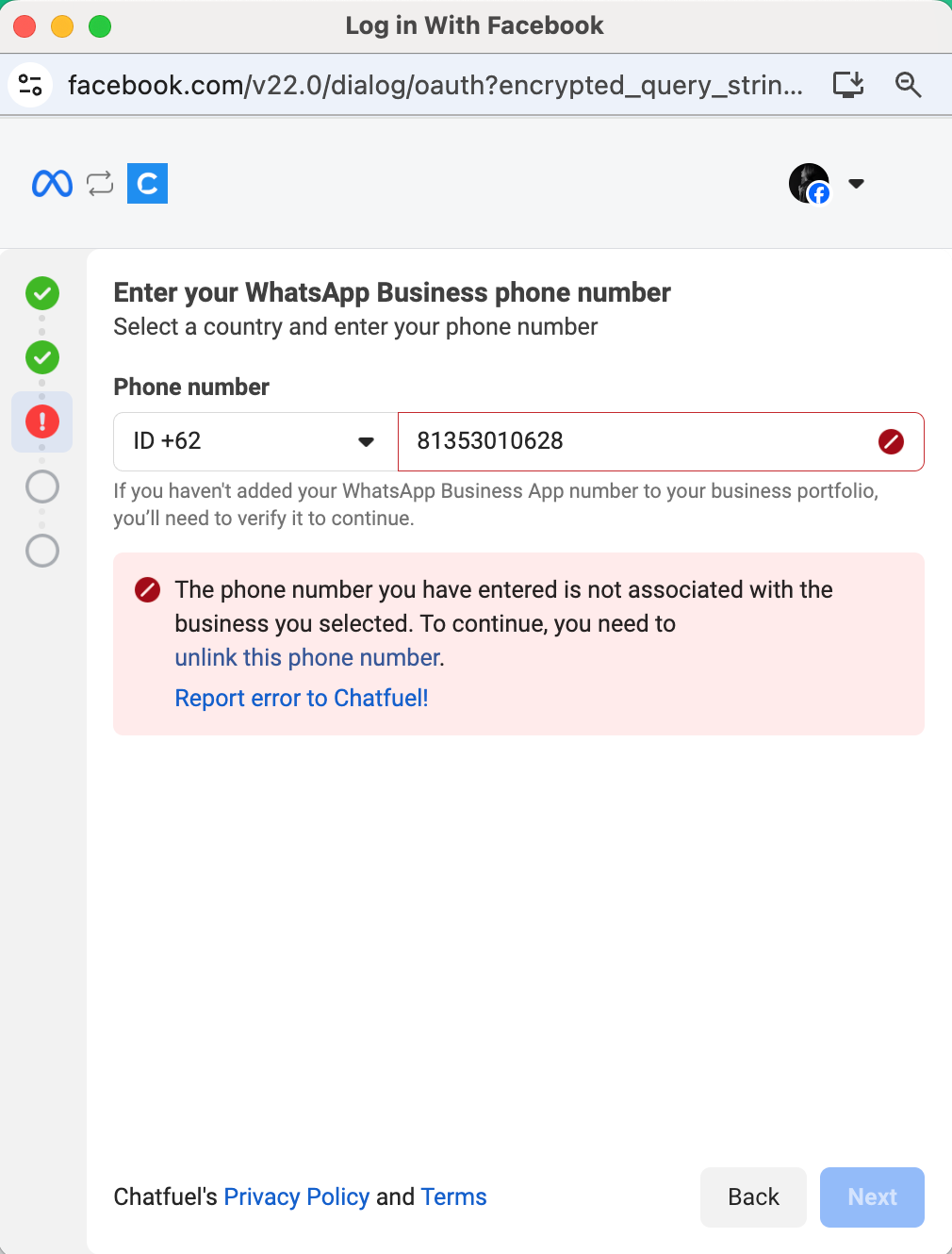Click the Meta infinity logo
Image resolution: width=952 pixels, height=1254 pixels.
coord(52,183)
